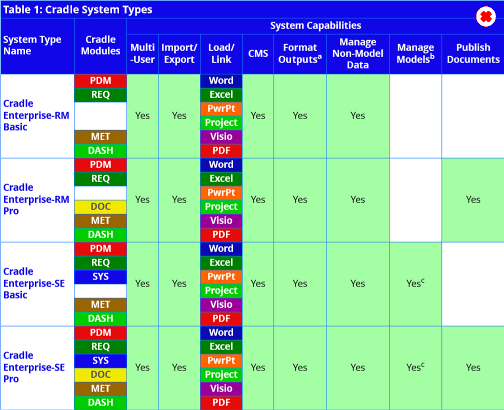Click the DOC module in Enterprise-RM Pro row
This screenshot has width=504, height=410.
pos(100,207)
